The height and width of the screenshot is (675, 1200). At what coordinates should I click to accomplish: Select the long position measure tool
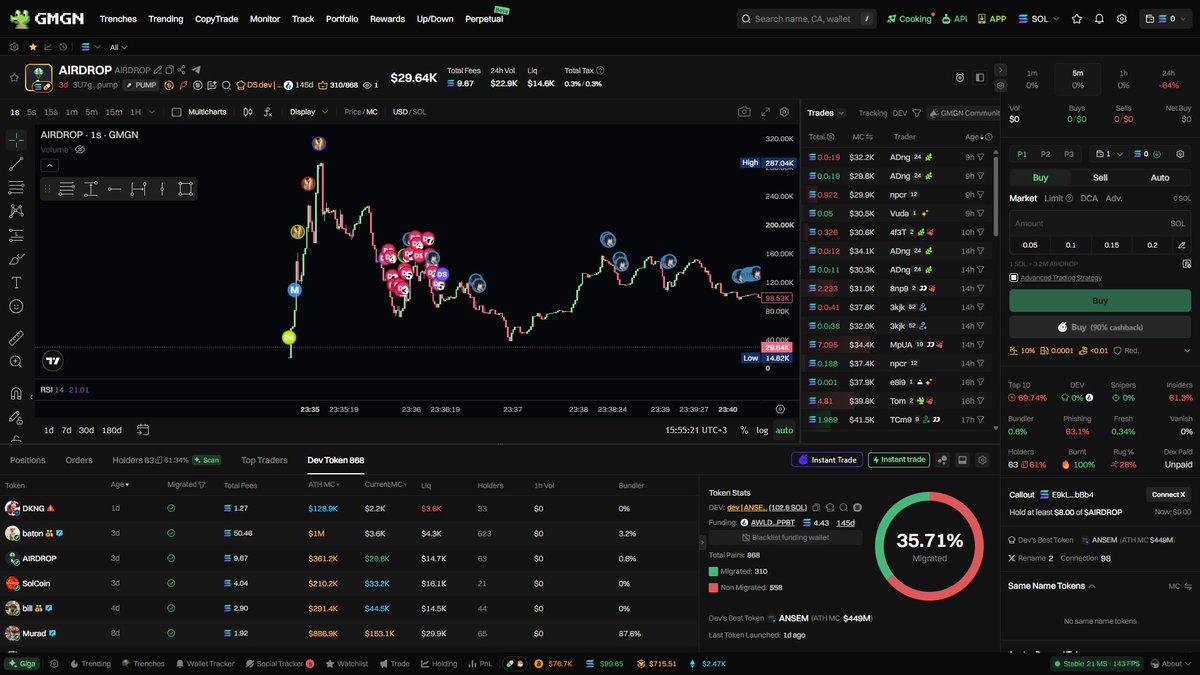click(x=16, y=236)
